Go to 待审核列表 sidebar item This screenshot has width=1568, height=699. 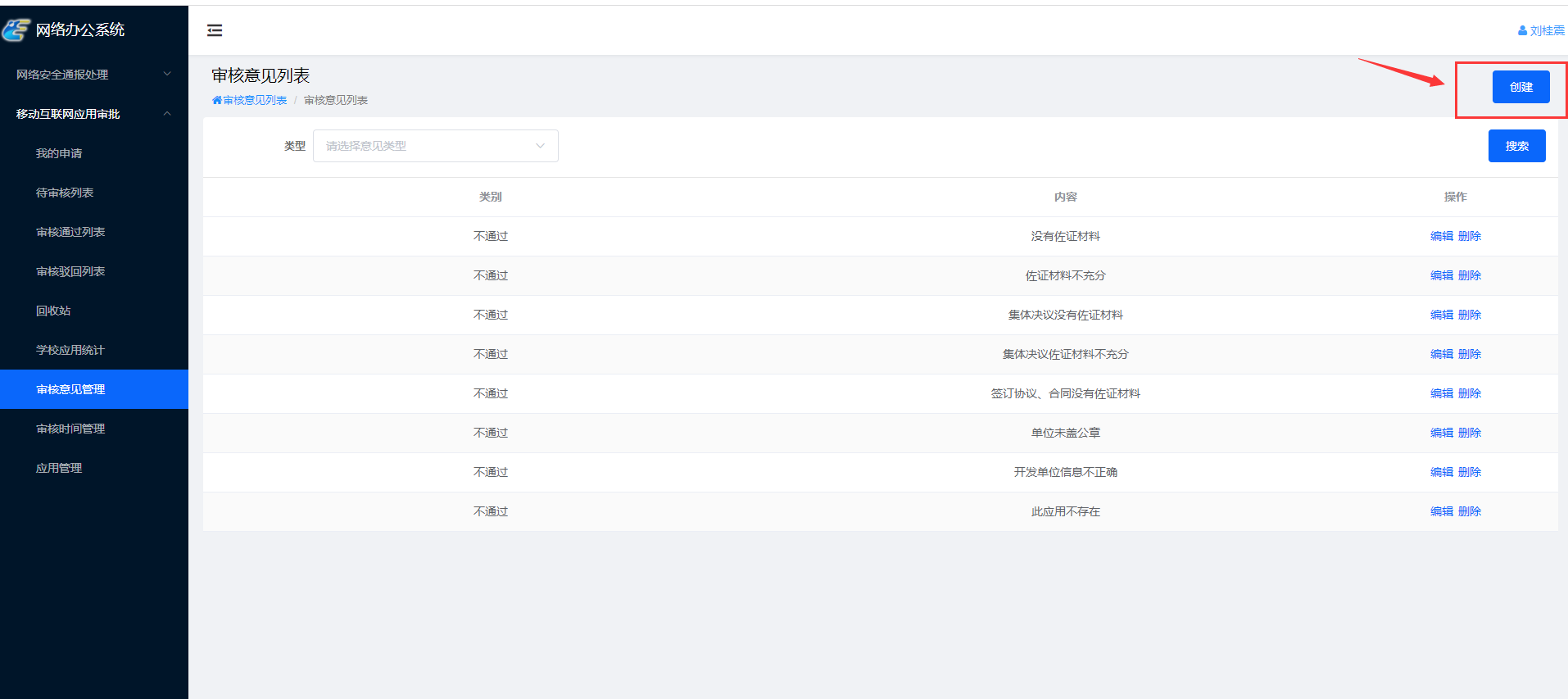tap(65, 193)
